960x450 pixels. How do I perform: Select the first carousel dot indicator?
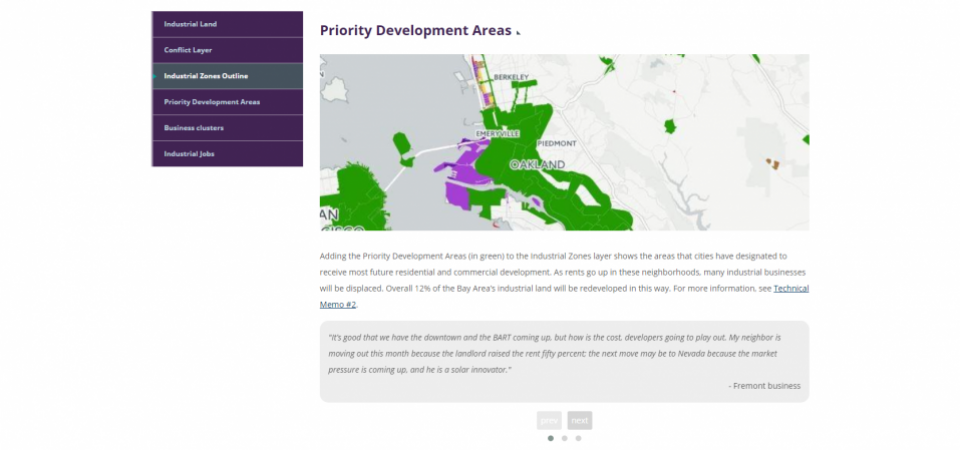[x=550, y=438]
